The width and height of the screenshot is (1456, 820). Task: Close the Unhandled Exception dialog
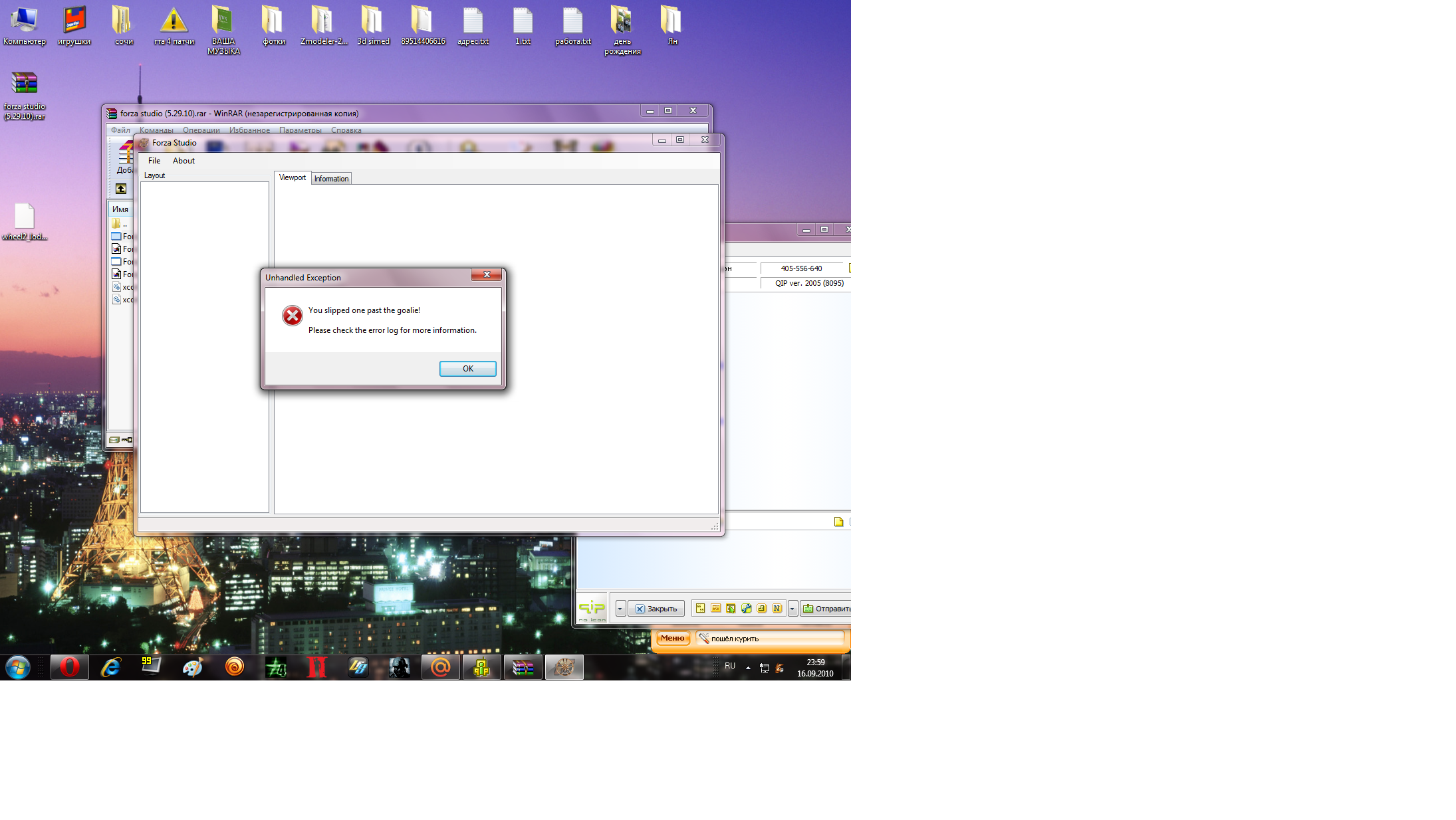487,274
